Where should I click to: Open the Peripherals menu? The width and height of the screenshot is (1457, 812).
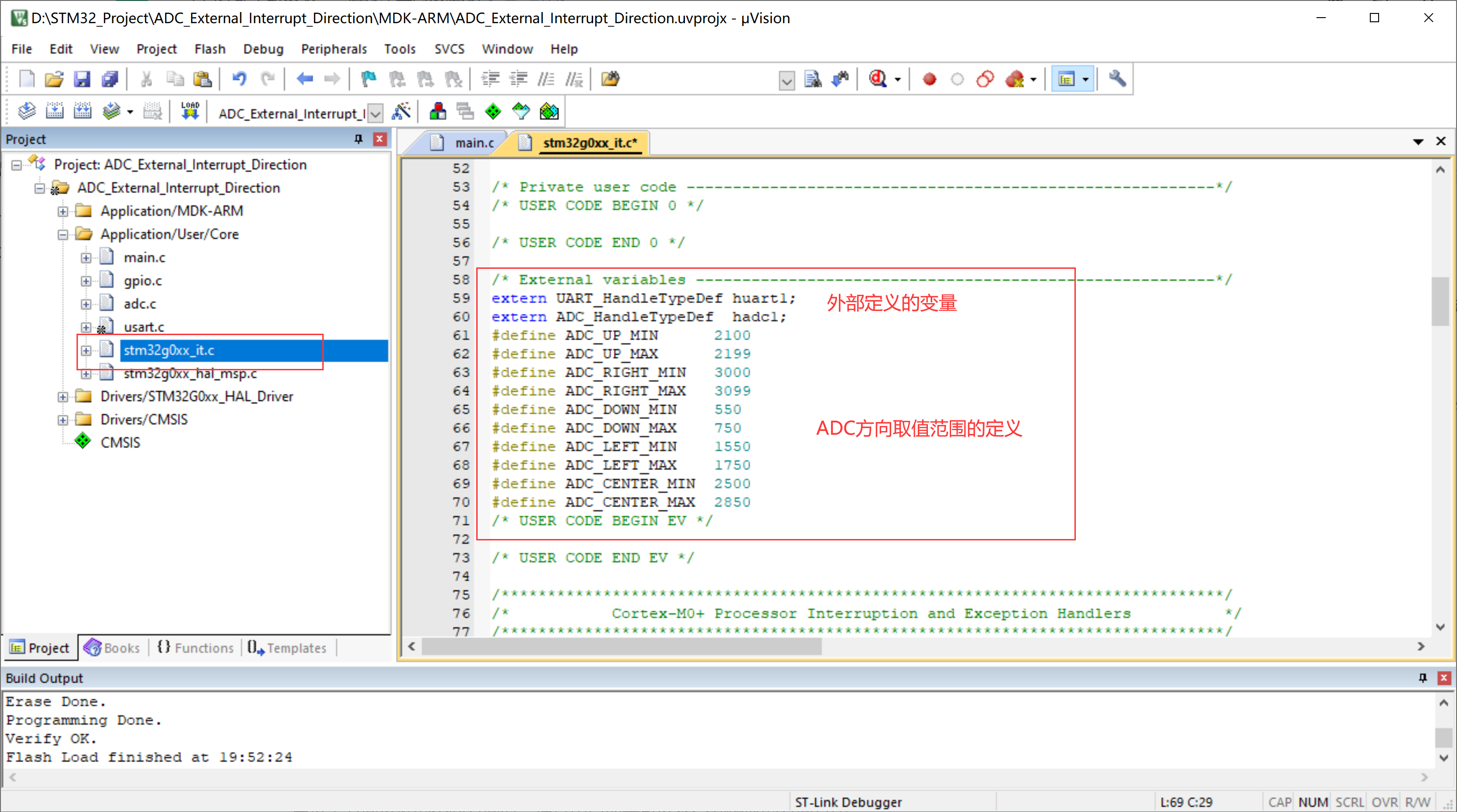(334, 49)
